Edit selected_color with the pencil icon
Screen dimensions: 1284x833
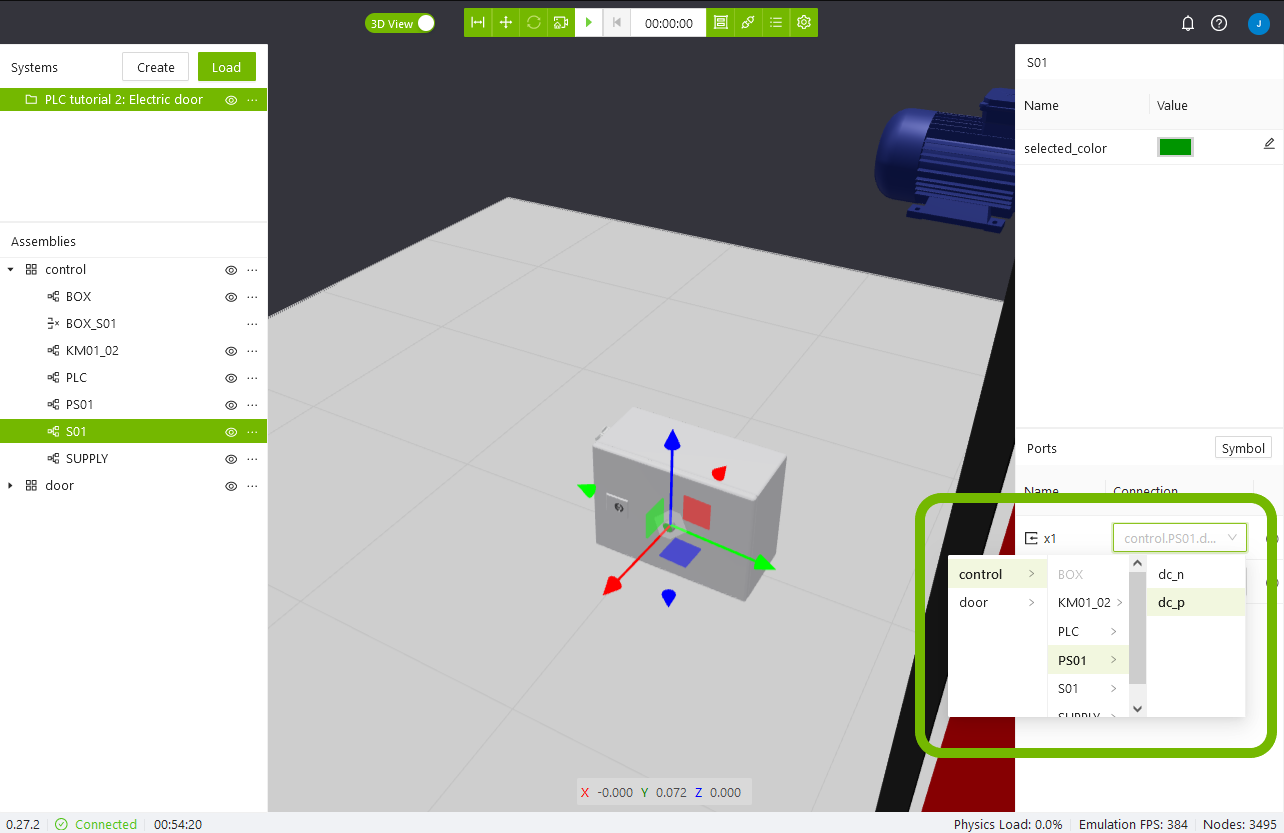(1269, 144)
